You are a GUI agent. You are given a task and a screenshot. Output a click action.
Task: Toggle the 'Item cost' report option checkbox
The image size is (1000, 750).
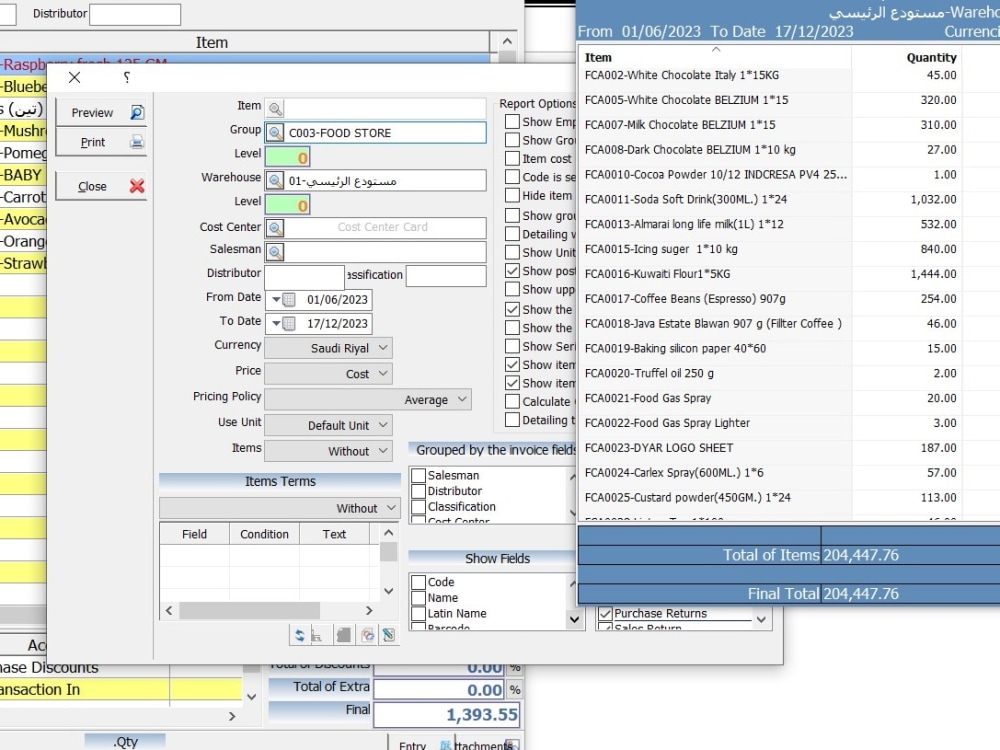[512, 158]
